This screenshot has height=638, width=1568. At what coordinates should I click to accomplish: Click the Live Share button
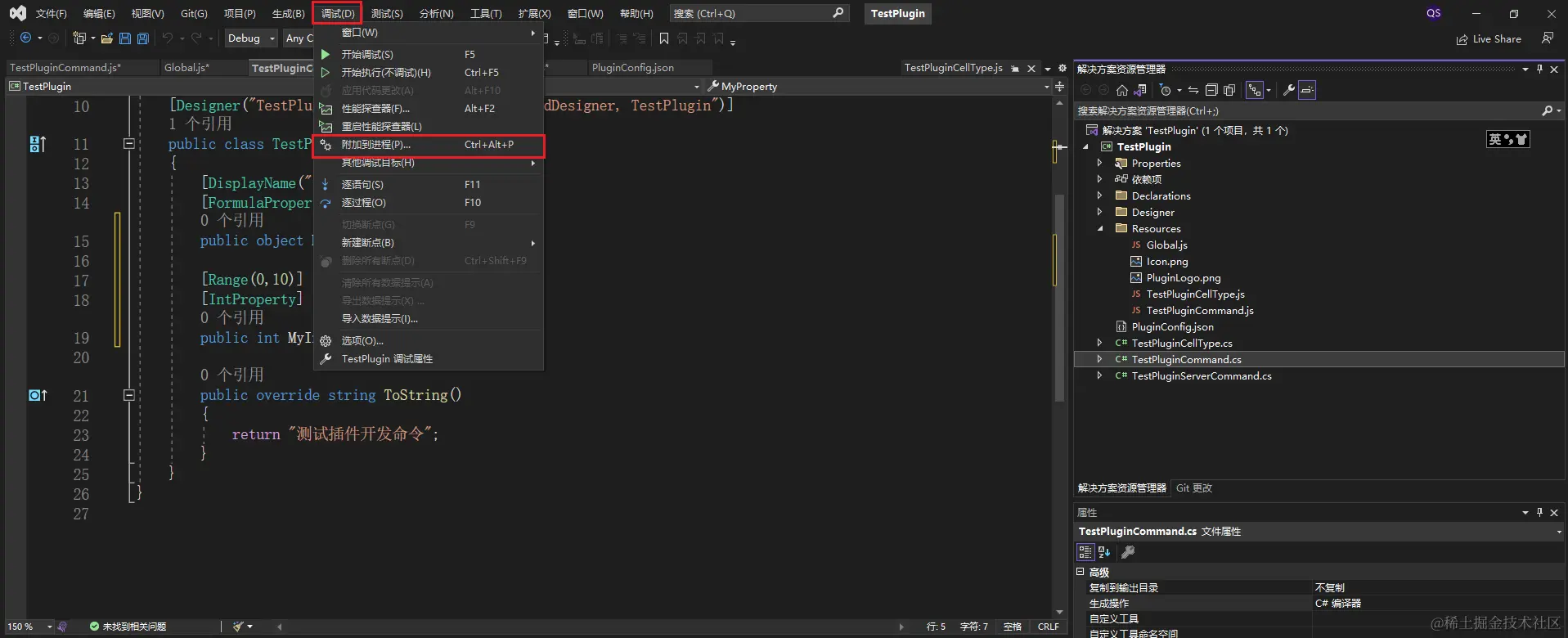point(1489,38)
